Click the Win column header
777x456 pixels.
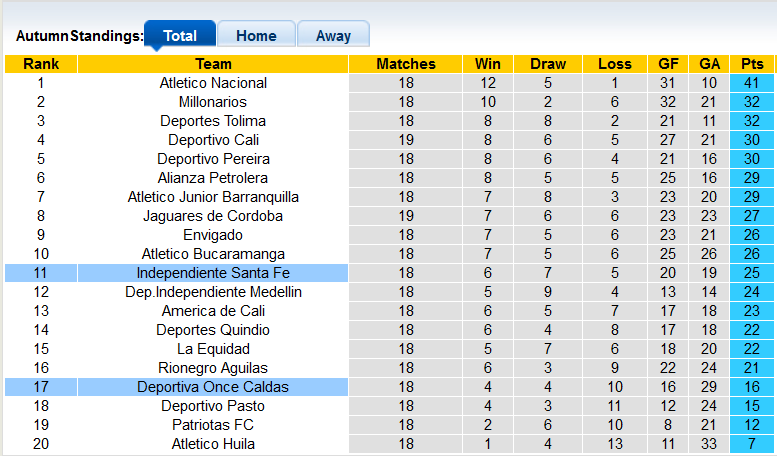[488, 64]
